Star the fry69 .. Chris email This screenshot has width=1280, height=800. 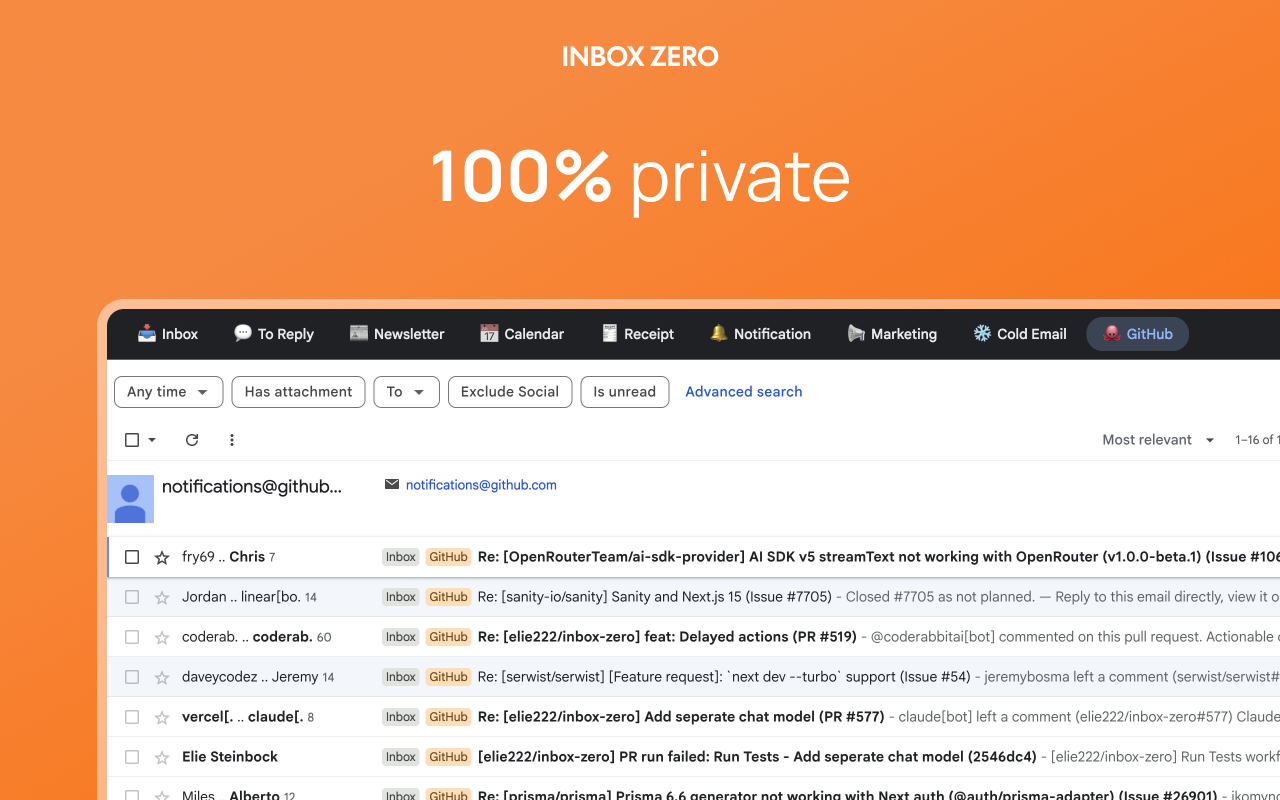(162, 557)
